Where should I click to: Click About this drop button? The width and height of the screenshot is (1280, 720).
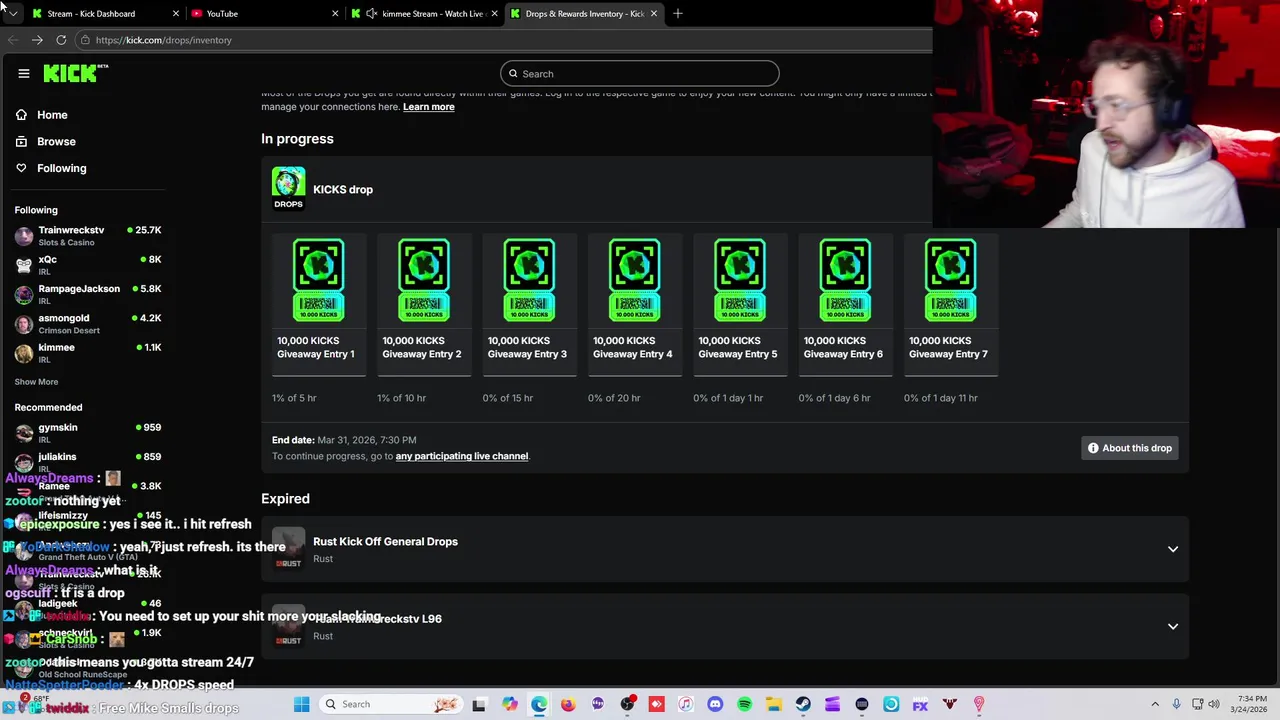pos(1128,448)
